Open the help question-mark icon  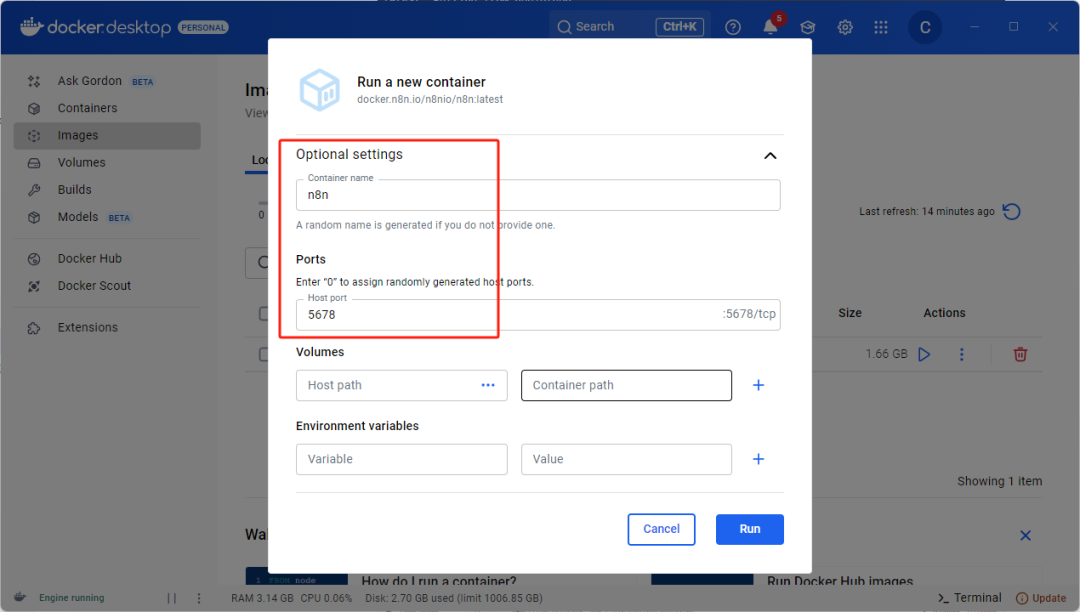(x=733, y=27)
